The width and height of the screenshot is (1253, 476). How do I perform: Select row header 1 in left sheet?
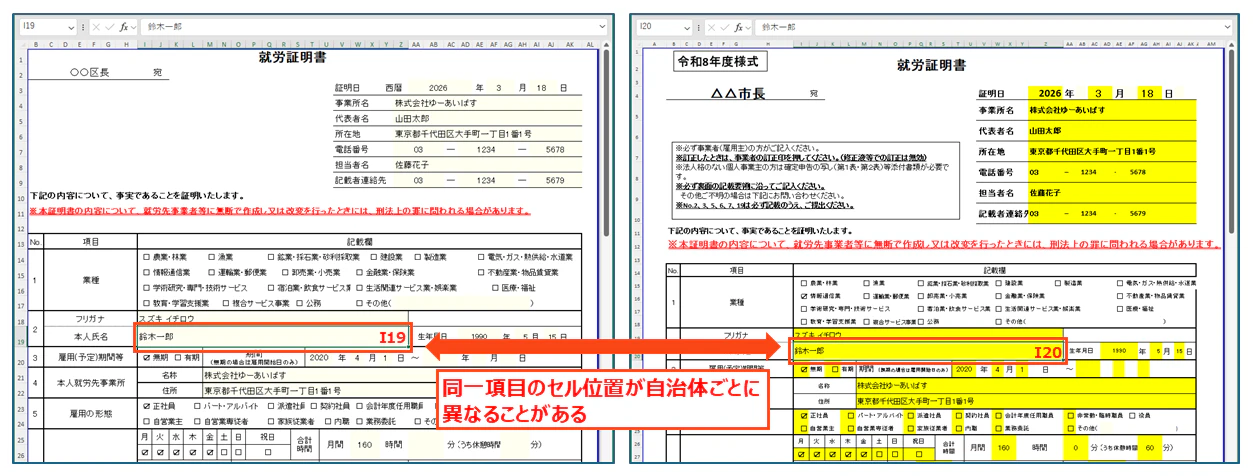pyautogui.click(x=22, y=58)
